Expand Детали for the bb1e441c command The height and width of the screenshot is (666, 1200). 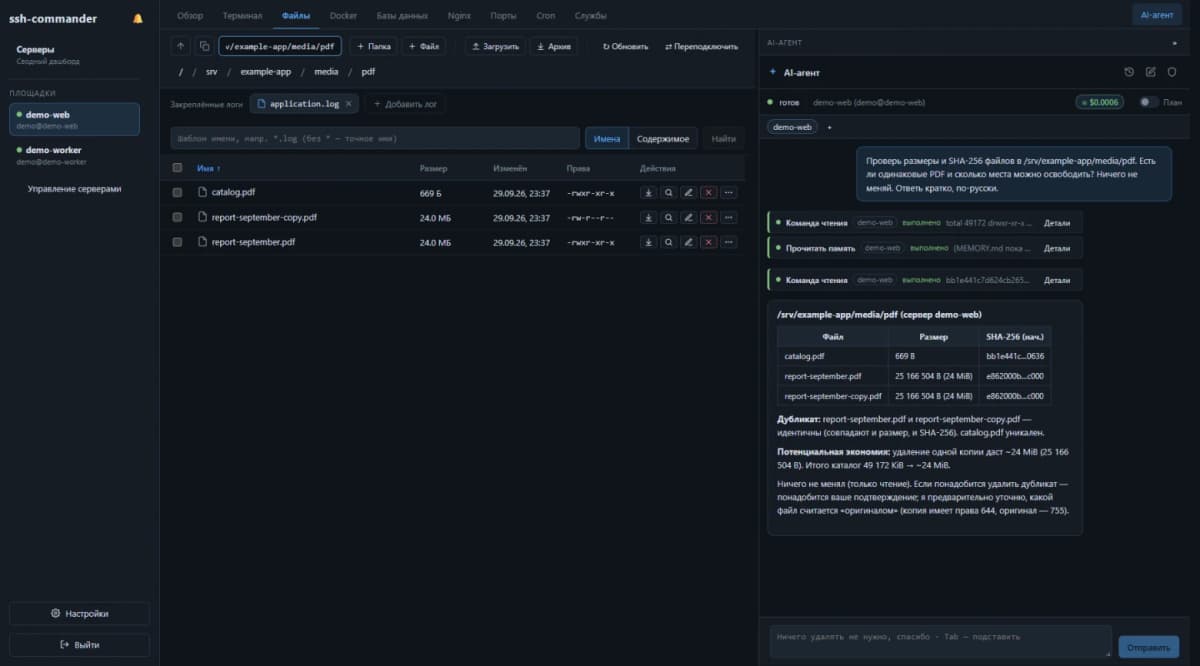coord(1057,280)
